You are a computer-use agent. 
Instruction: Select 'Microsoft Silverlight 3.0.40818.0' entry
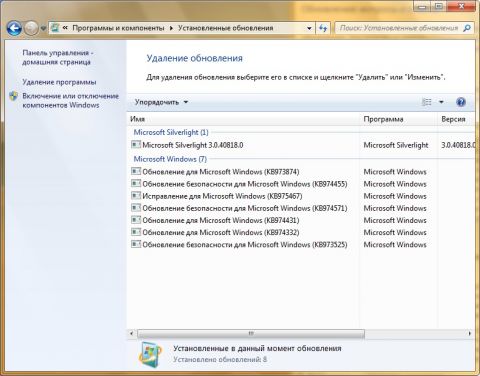[193, 145]
